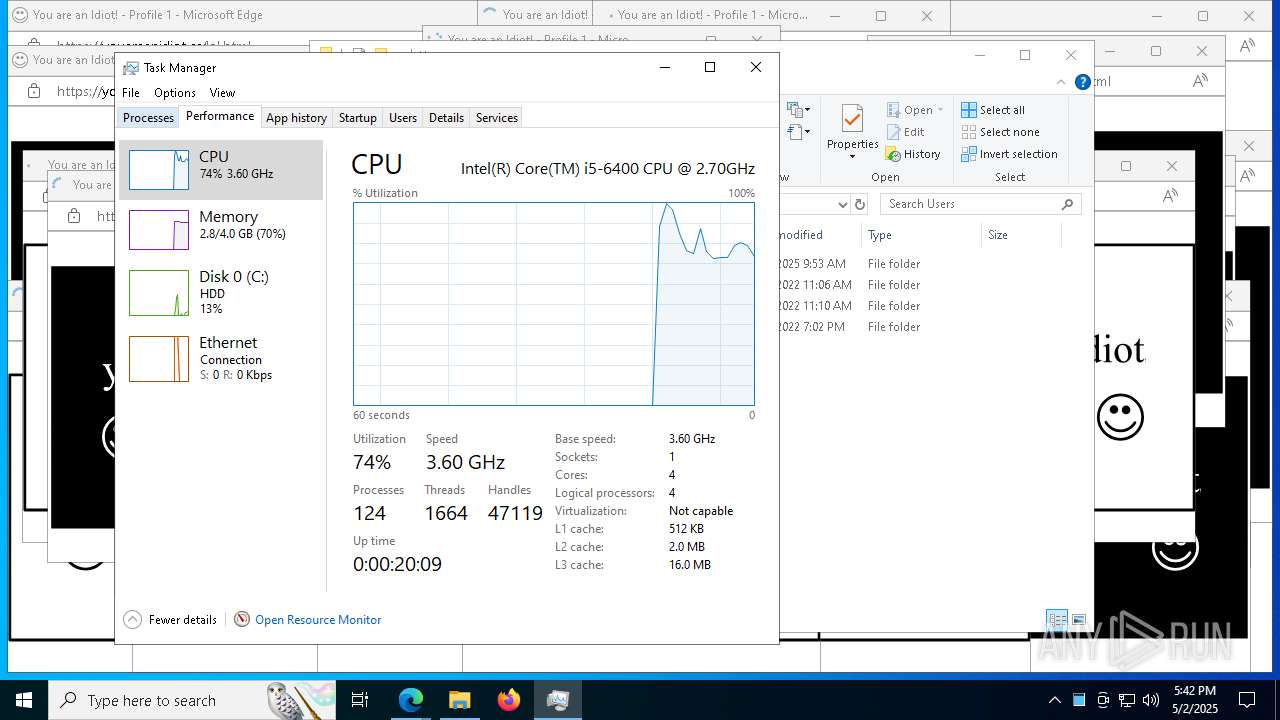Open Firefox from the taskbar
The height and width of the screenshot is (720, 1280).
point(509,700)
